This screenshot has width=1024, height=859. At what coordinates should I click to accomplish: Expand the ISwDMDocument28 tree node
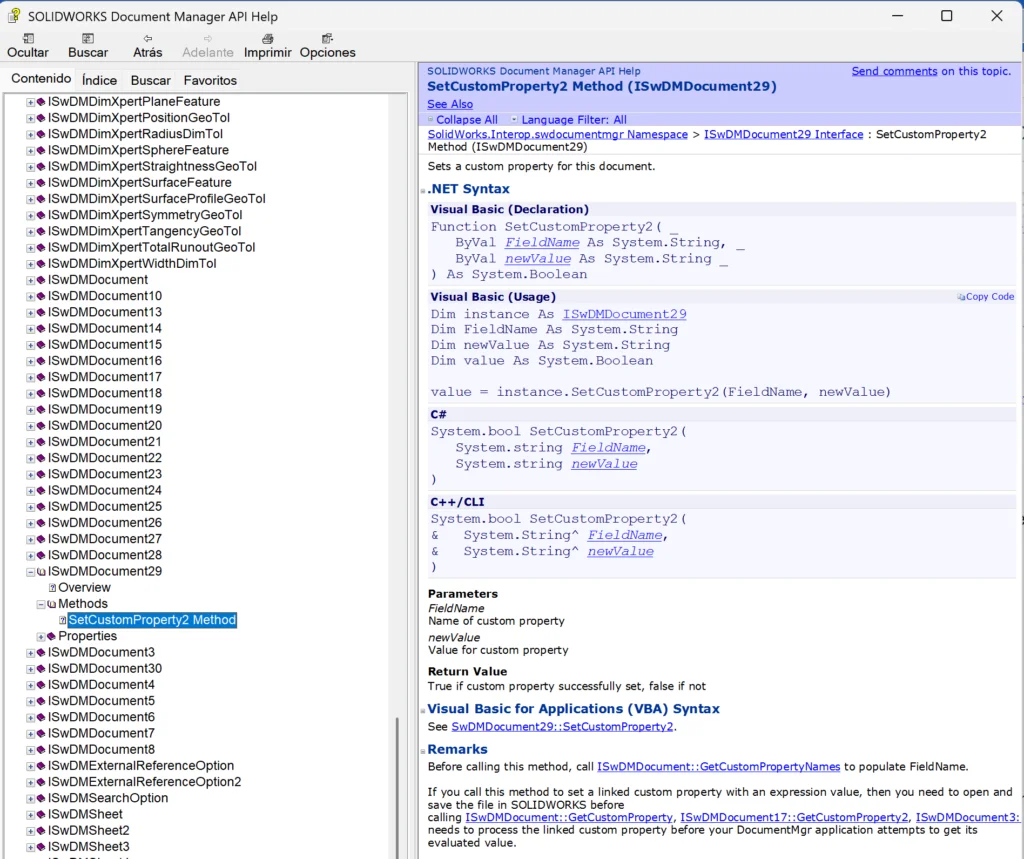pos(30,555)
